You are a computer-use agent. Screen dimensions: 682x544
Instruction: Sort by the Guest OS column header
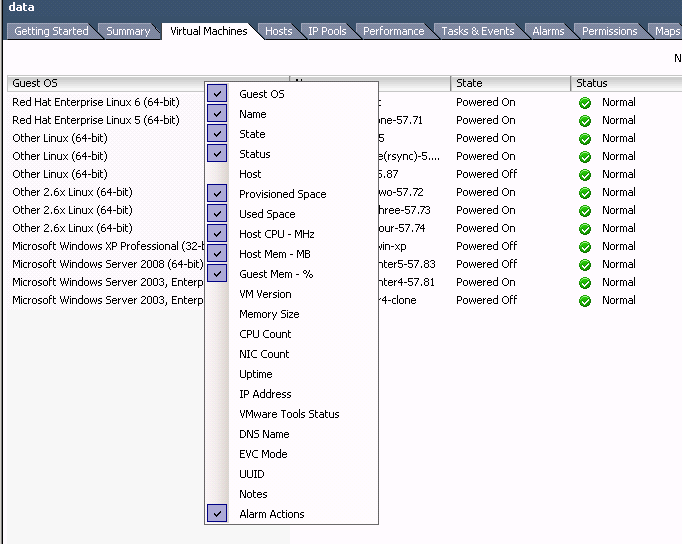tap(106, 83)
